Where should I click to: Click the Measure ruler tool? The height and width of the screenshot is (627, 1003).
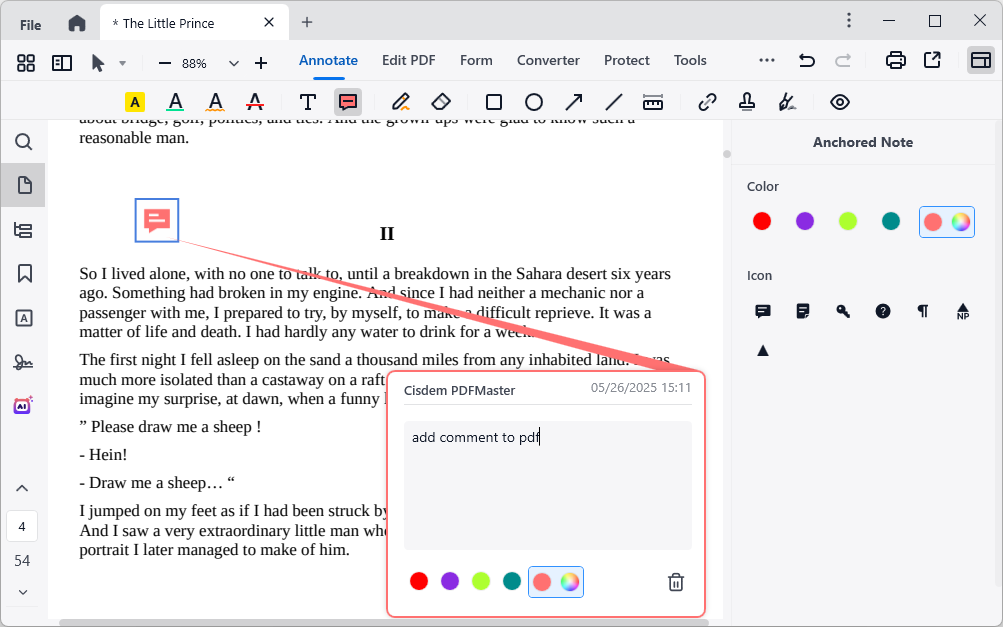(653, 102)
